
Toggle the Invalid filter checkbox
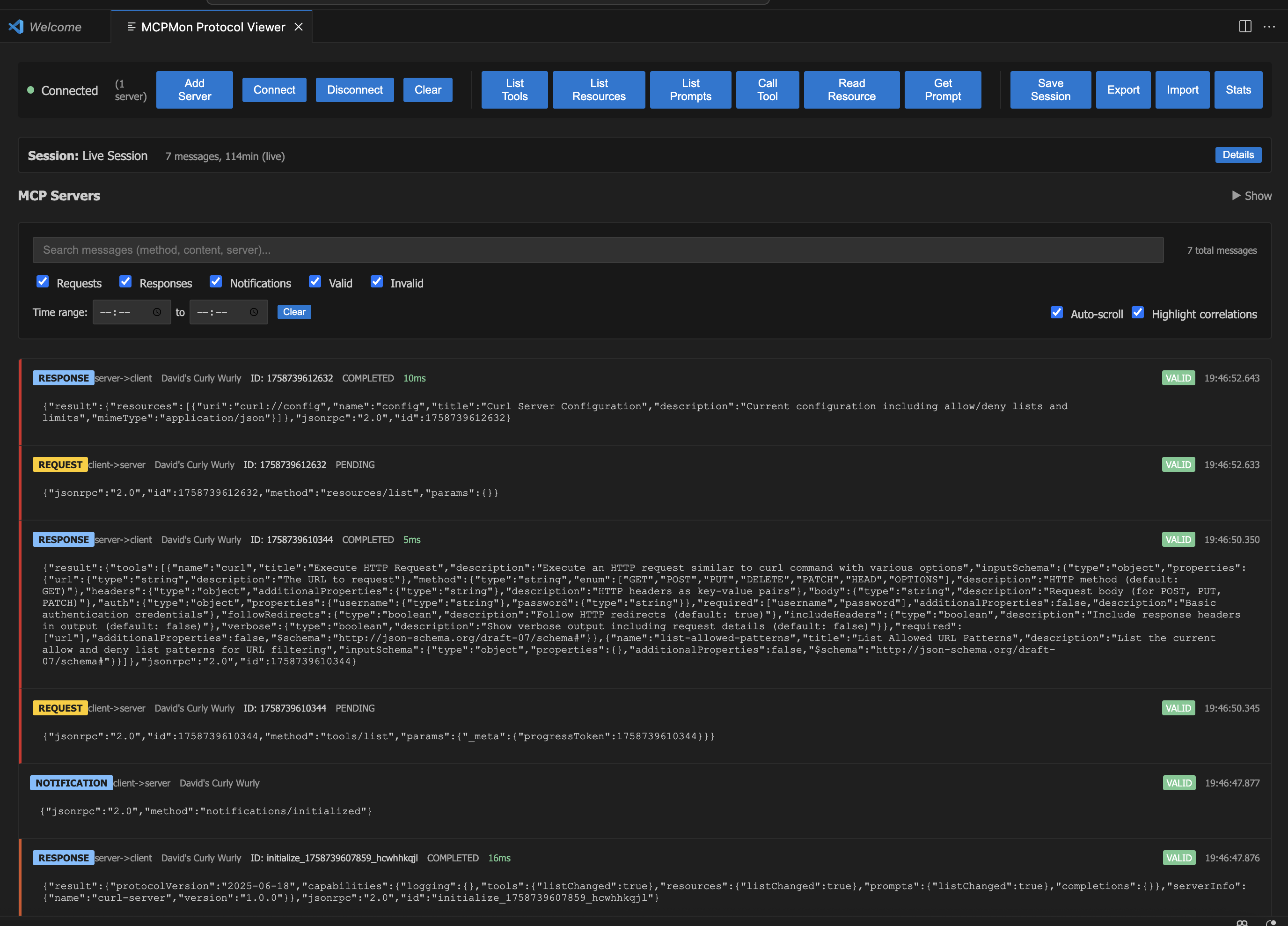pos(376,282)
